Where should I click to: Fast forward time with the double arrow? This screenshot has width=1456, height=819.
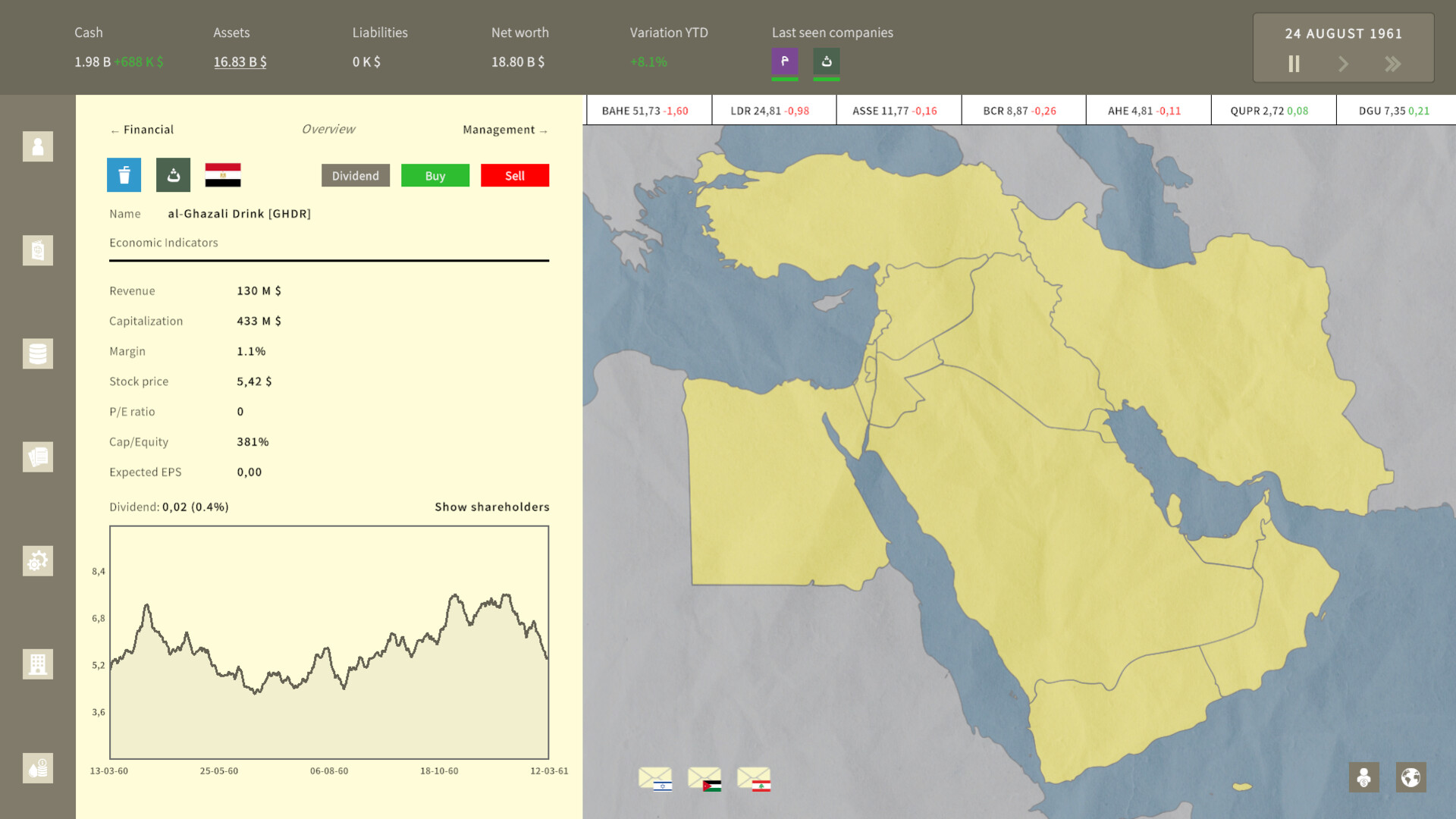pos(1393,64)
